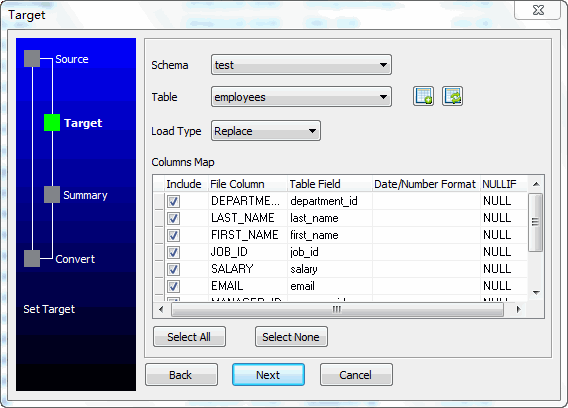The height and width of the screenshot is (408, 568).
Task: Select the Target wizard step label
Action: coord(83,123)
